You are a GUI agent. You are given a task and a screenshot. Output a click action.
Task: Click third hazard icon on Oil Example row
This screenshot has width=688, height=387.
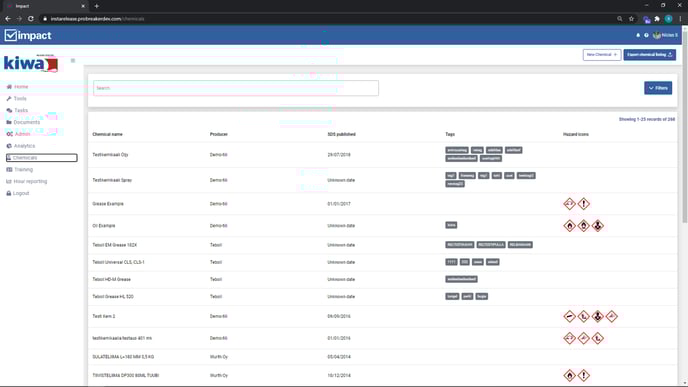[x=598, y=226]
